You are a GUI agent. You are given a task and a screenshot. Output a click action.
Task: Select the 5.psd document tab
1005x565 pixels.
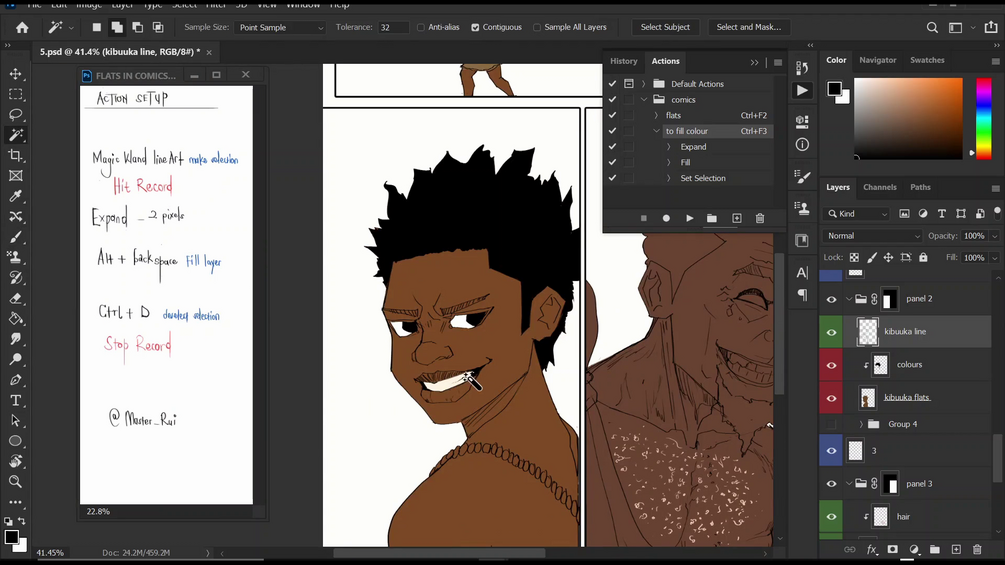[120, 52]
